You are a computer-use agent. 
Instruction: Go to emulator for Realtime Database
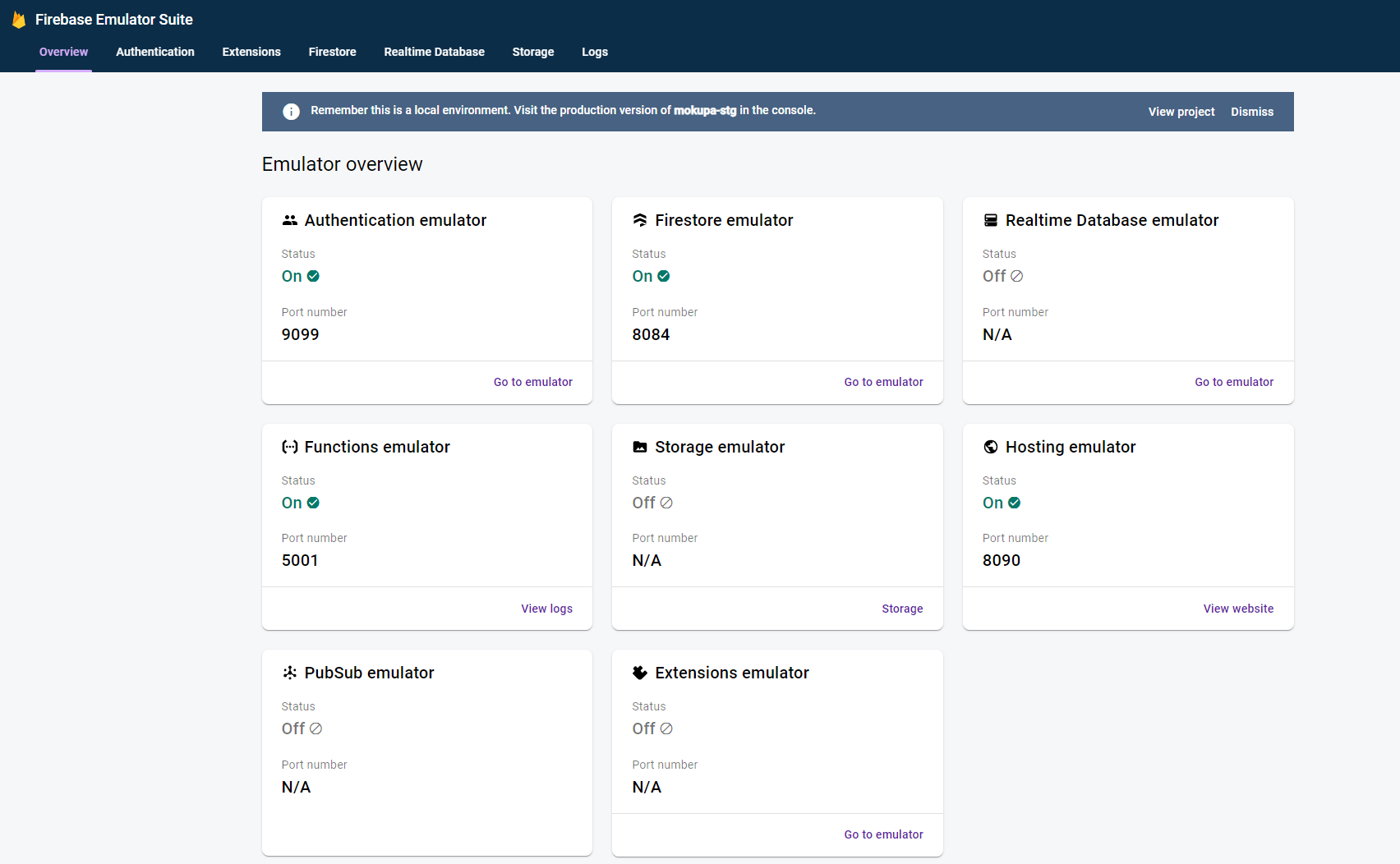[x=1234, y=382]
